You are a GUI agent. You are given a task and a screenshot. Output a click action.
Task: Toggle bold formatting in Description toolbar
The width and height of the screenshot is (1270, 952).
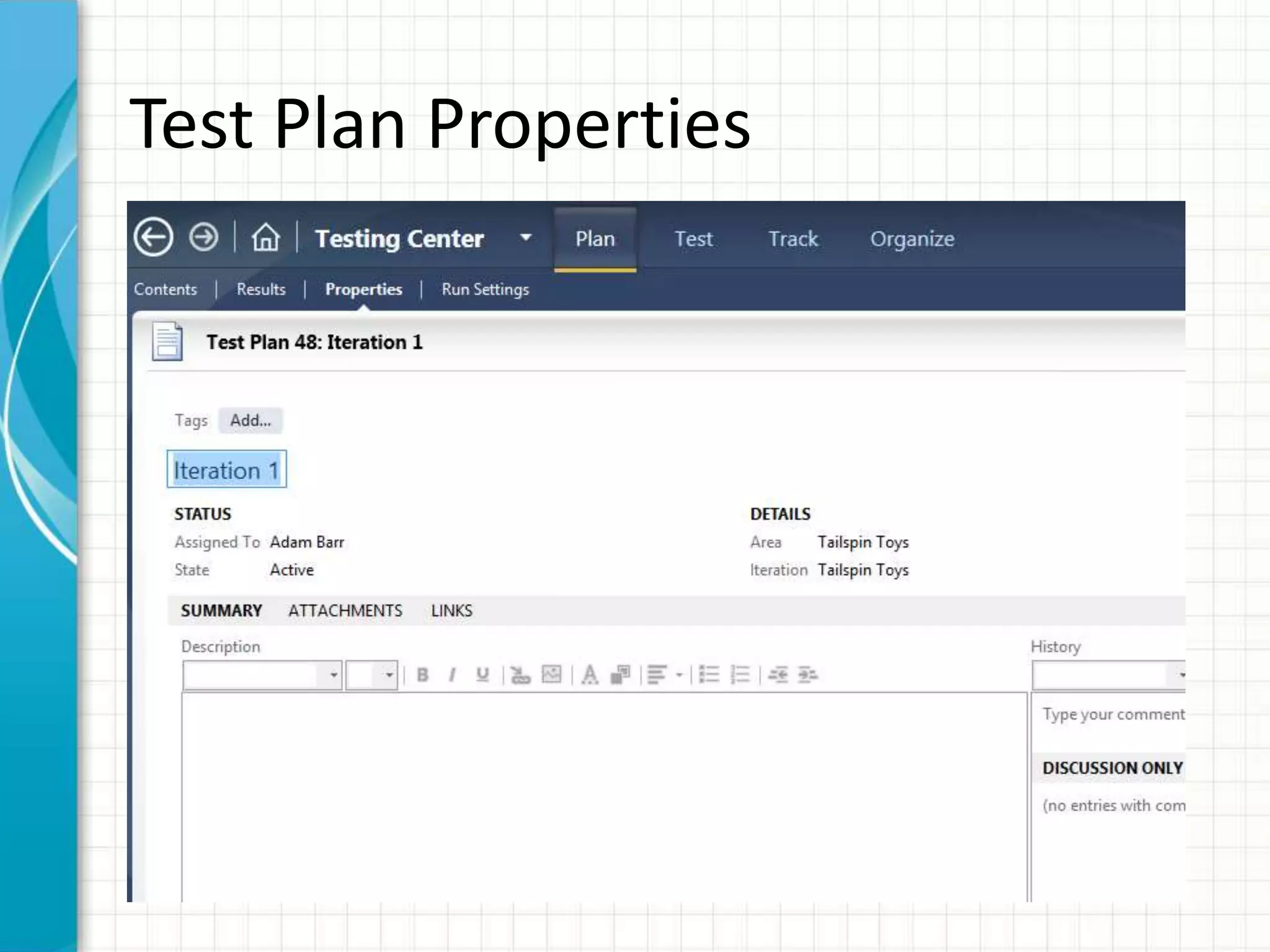click(x=423, y=675)
